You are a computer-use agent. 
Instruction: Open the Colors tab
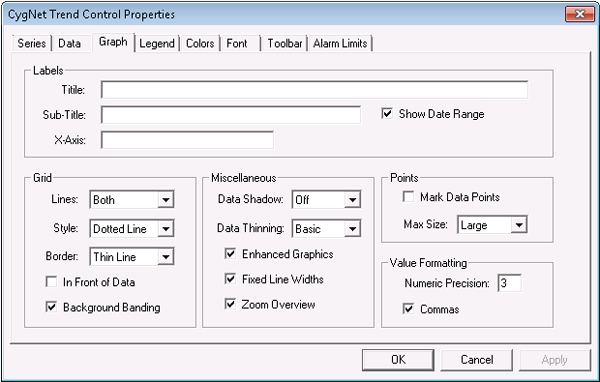200,43
